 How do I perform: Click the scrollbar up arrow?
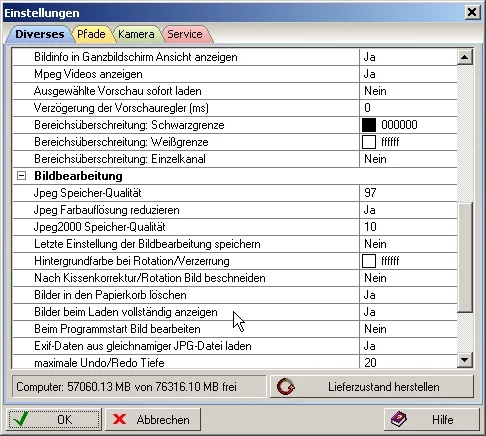[465, 57]
